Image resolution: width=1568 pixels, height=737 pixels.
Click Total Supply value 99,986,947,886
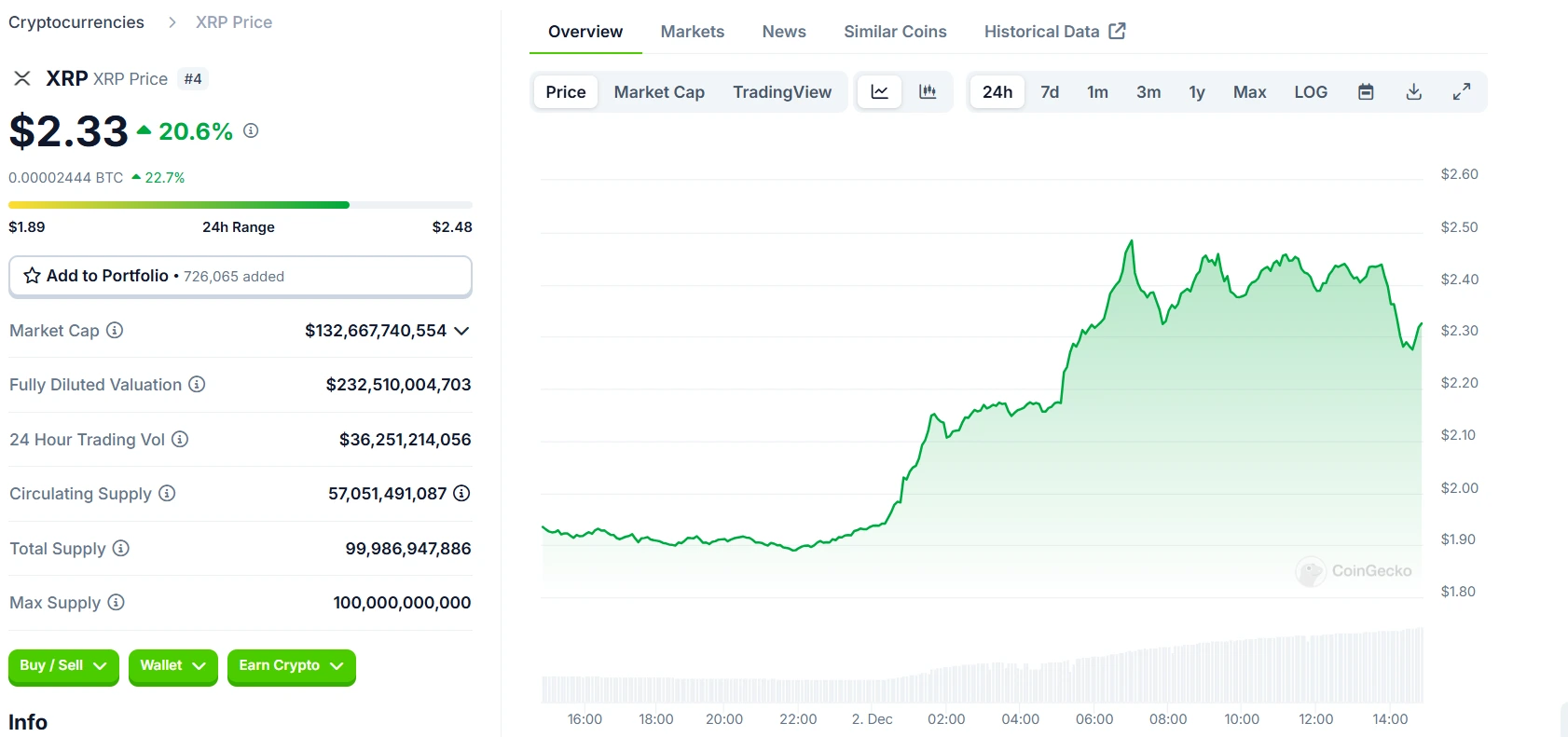pyautogui.click(x=408, y=548)
